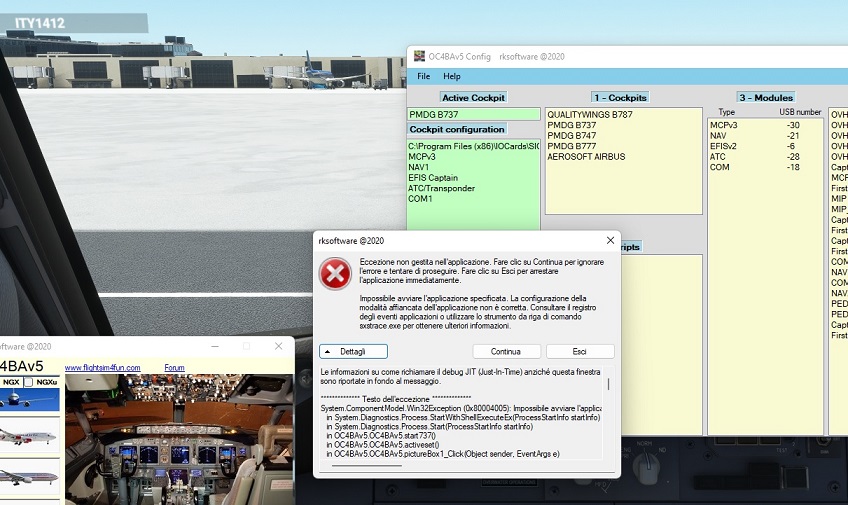Screen dimensions: 848x505
Task: Click the exception details vertical scrollbar
Action: [x=608, y=385]
